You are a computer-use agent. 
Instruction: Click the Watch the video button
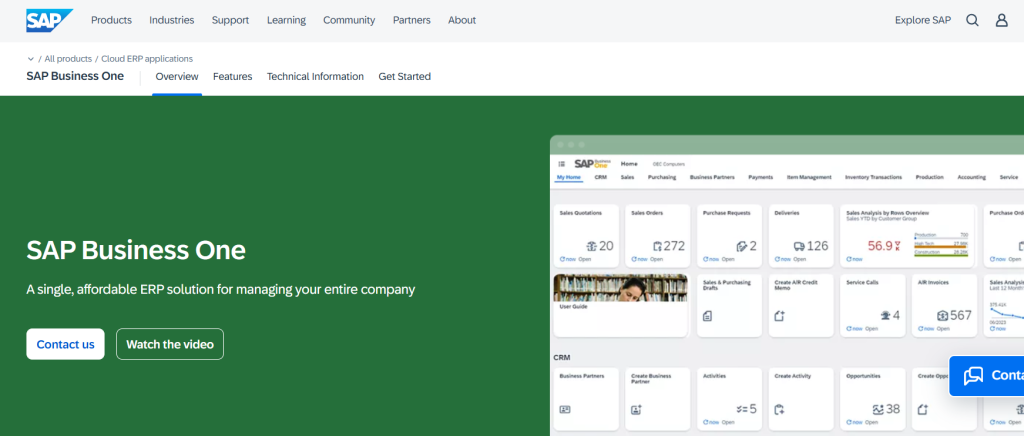tap(170, 344)
